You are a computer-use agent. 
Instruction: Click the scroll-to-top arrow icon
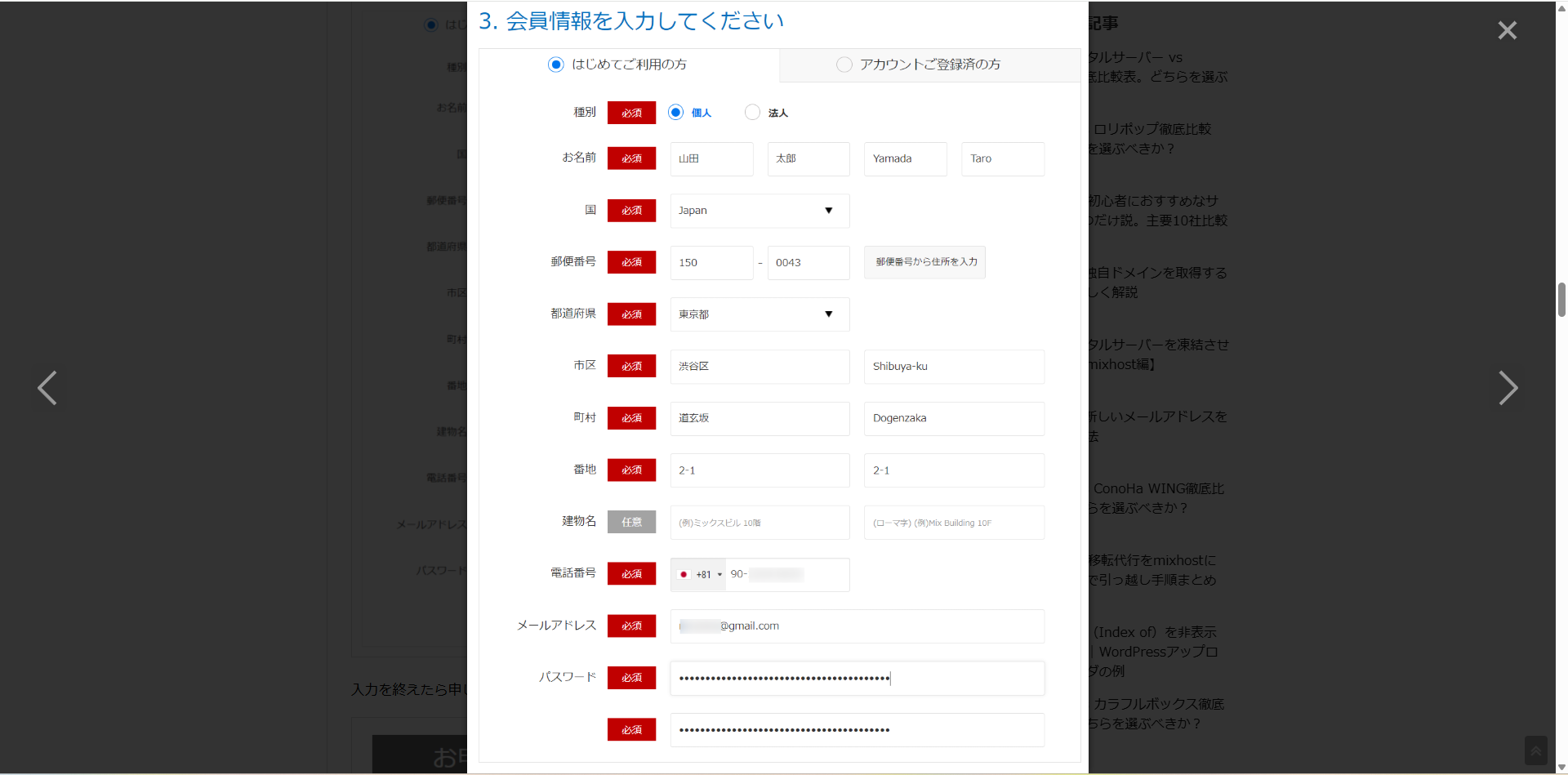[x=1535, y=751]
